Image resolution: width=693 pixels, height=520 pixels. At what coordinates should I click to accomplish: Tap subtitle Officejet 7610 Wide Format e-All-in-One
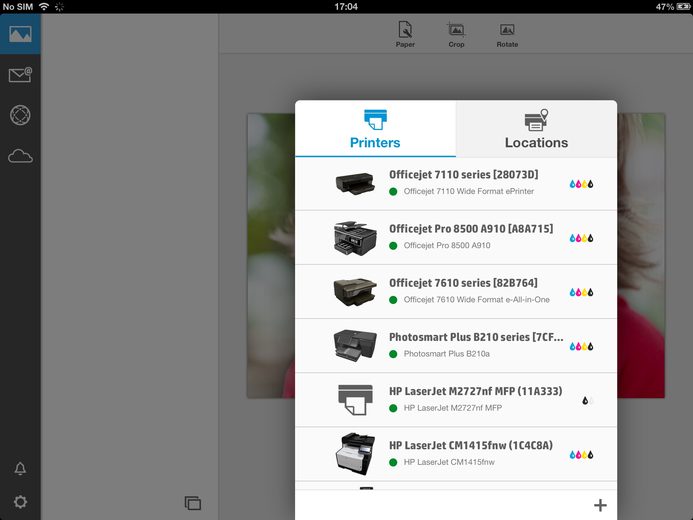(x=476, y=300)
